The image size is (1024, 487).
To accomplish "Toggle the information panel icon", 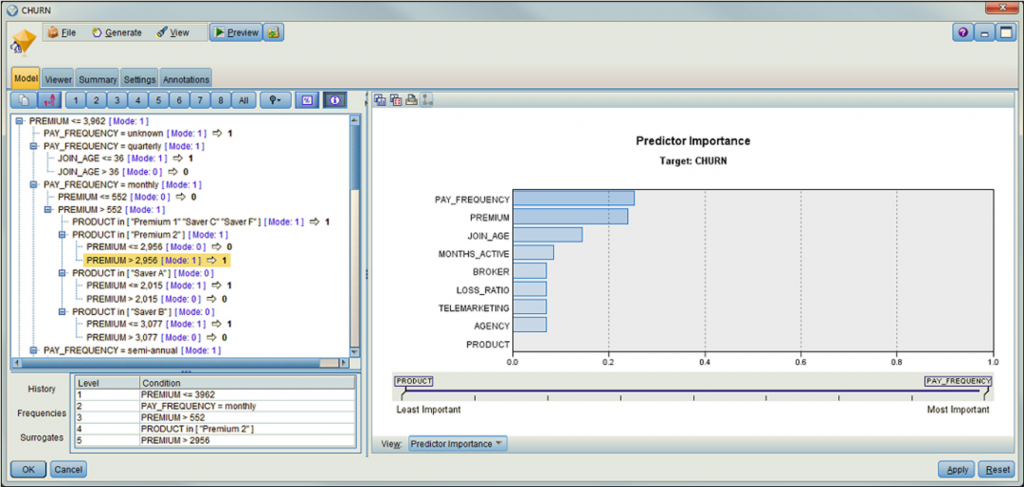I will pyautogui.click(x=336, y=101).
